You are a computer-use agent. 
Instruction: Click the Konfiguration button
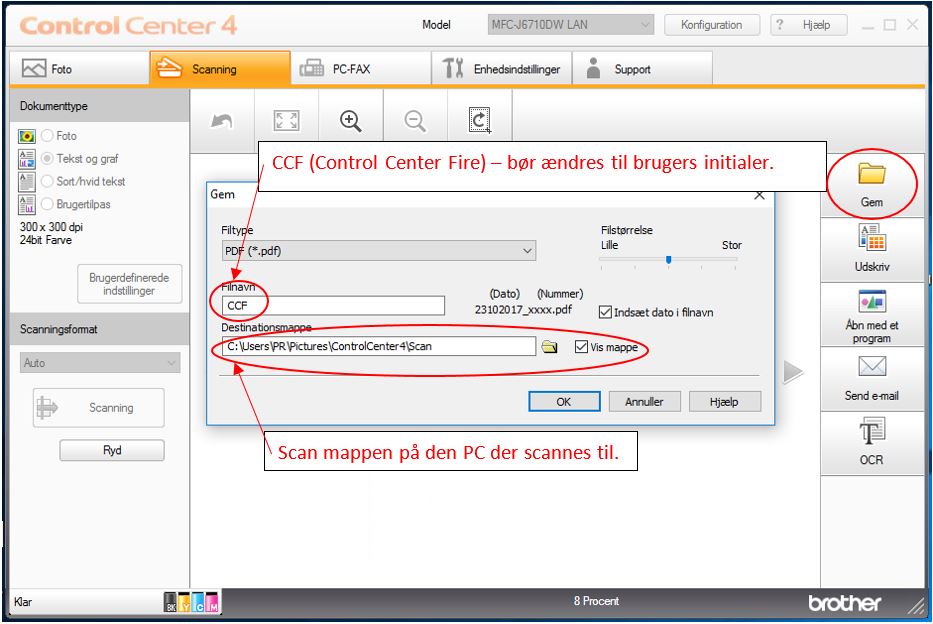point(712,25)
